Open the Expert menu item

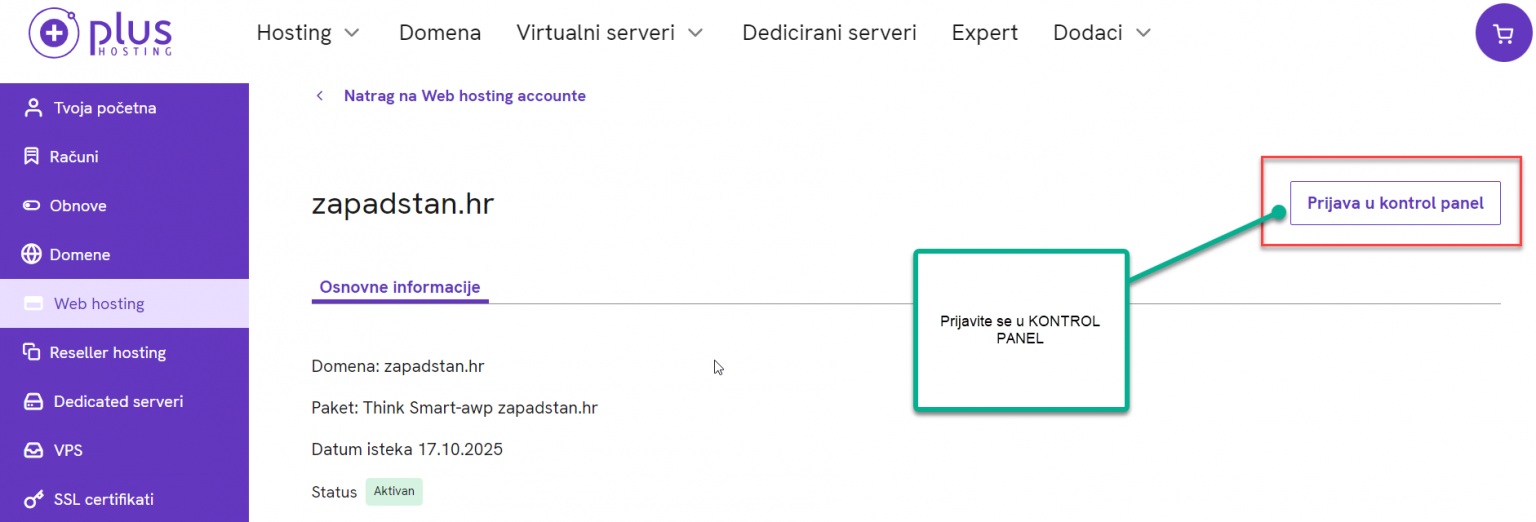click(x=985, y=33)
